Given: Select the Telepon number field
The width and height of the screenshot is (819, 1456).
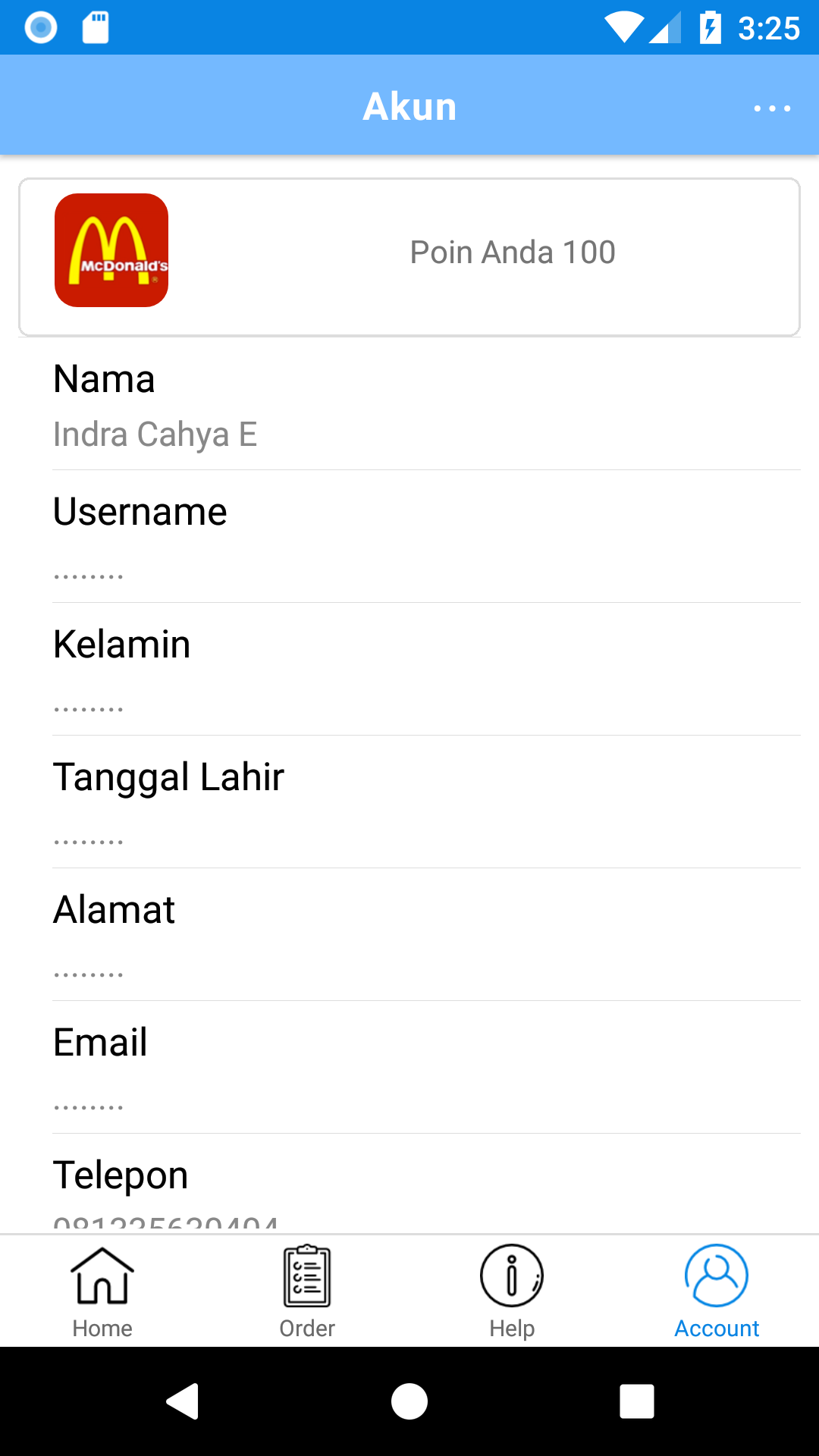Looking at the screenshot, I should point(167,1222).
